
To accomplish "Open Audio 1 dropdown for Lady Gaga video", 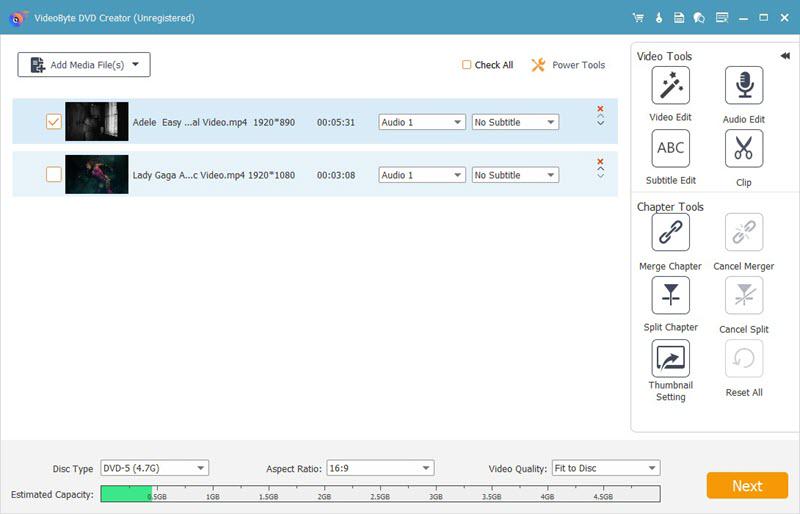I will tap(421, 175).
